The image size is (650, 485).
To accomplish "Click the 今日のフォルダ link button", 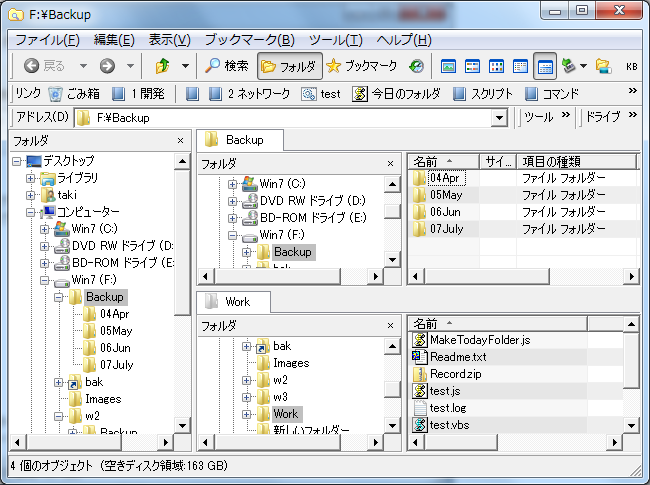I will point(397,94).
